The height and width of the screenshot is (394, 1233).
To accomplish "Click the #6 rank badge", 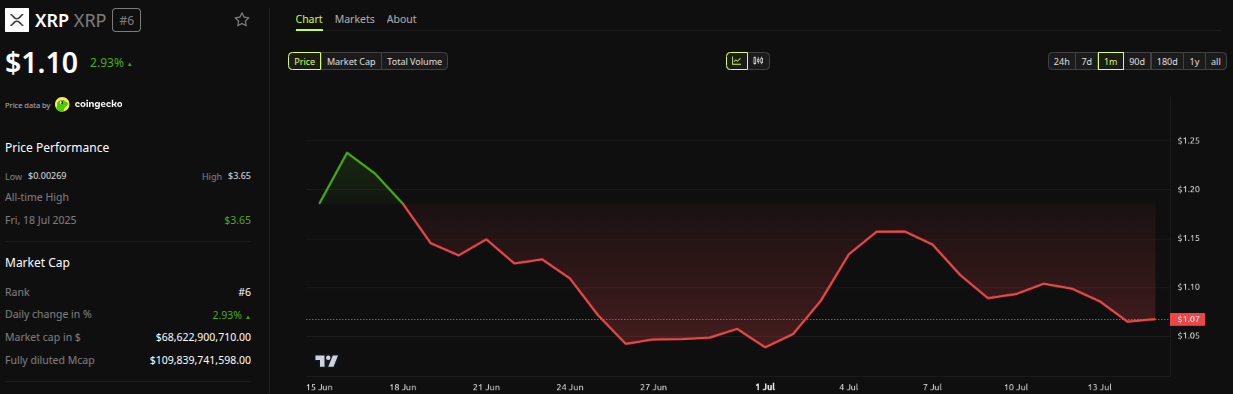I will point(127,20).
